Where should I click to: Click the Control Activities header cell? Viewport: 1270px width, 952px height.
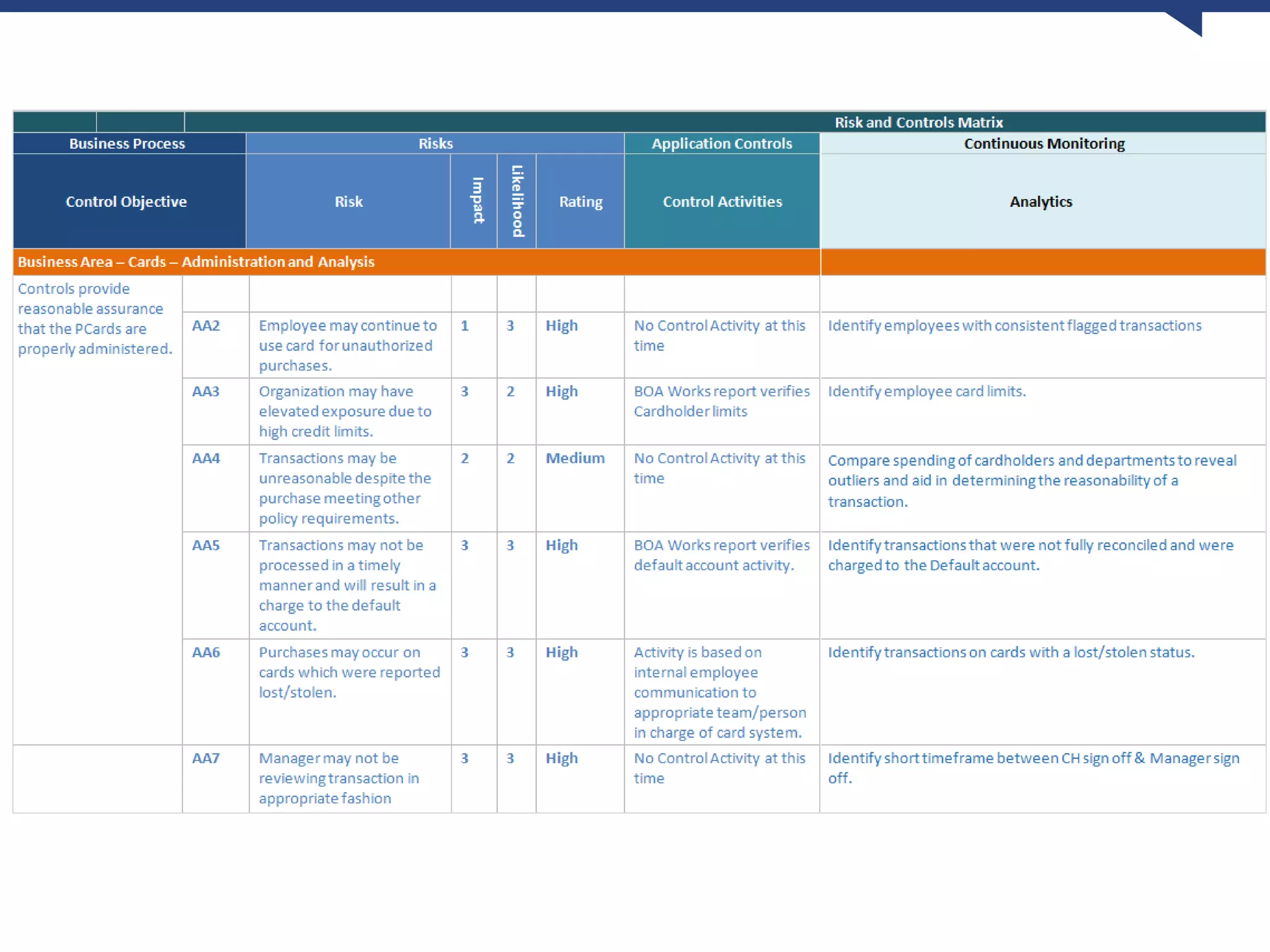click(x=722, y=201)
